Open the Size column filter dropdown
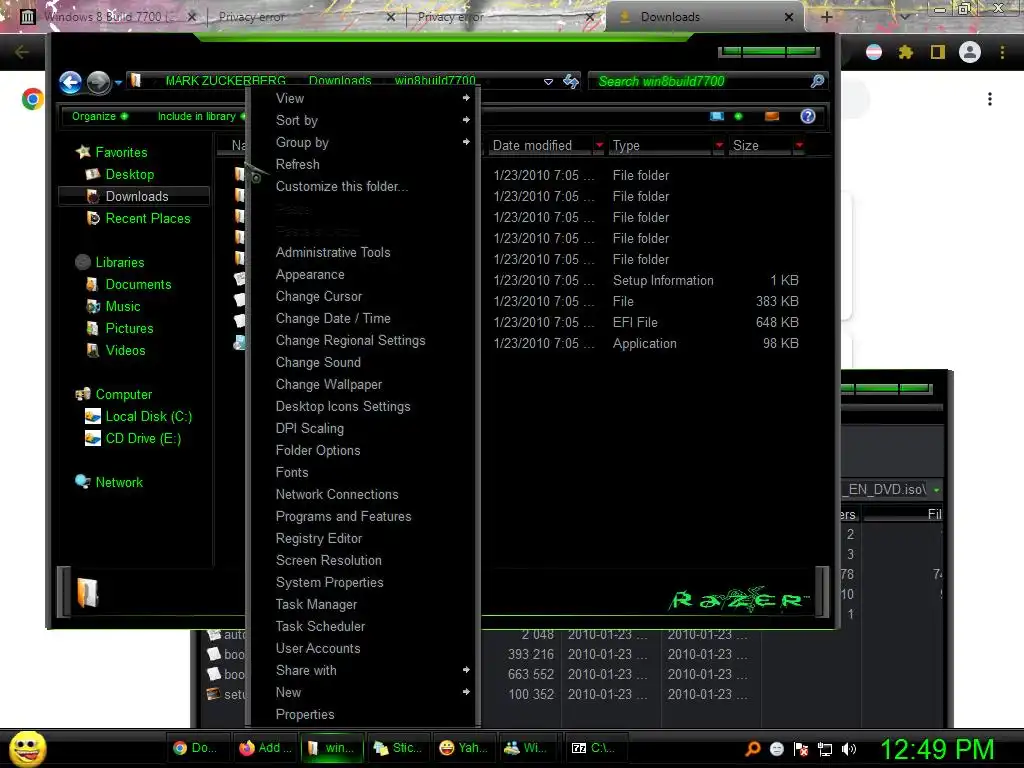Image resolution: width=1024 pixels, height=768 pixels. point(799,145)
